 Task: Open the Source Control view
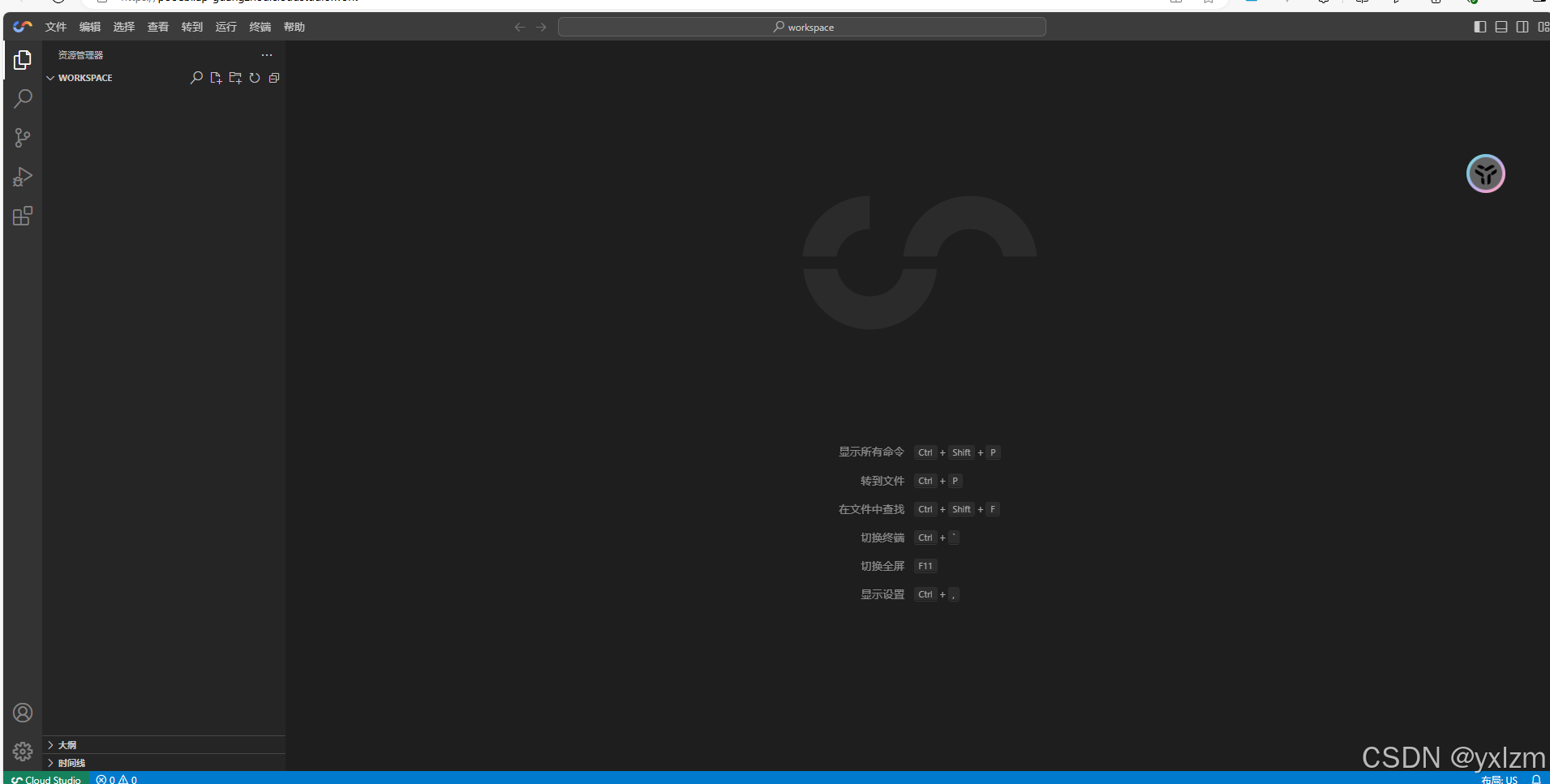[23, 138]
